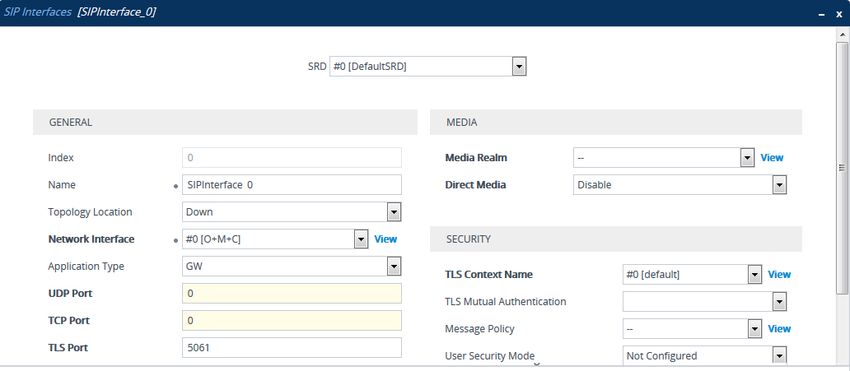Screen dimensions: 850x371
Task: Click the Topology Location label
Action: (x=90, y=212)
